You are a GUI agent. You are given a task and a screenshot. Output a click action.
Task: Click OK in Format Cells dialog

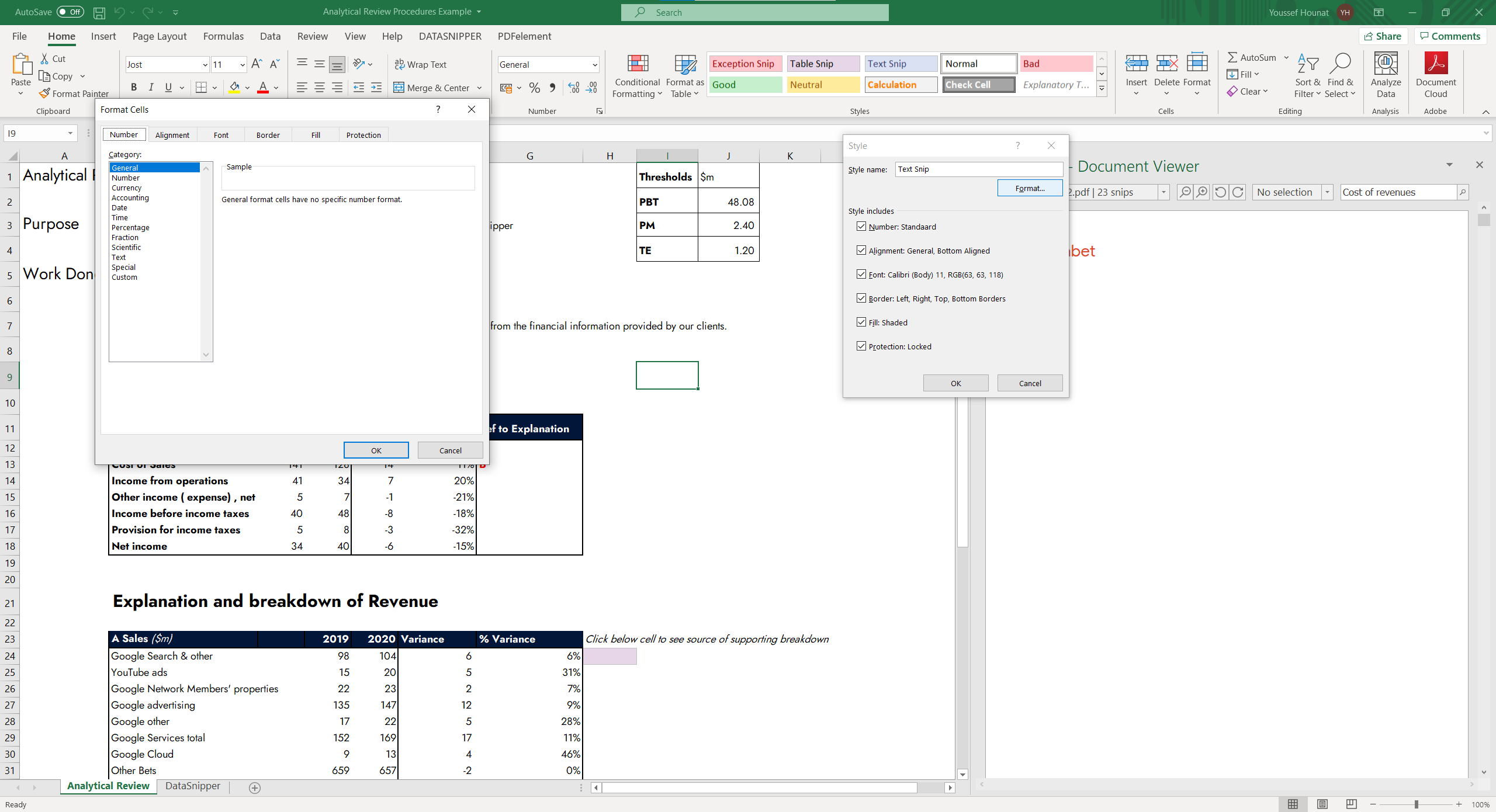(x=376, y=450)
